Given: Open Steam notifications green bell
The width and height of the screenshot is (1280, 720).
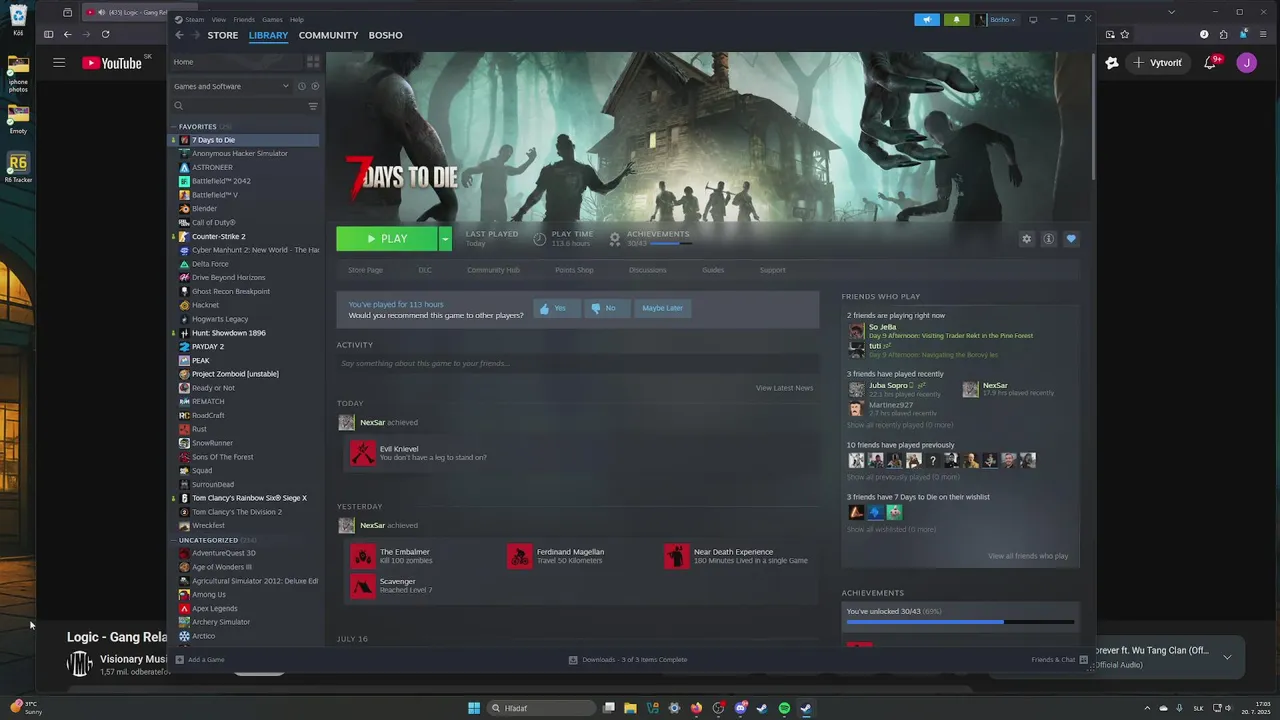Looking at the screenshot, I should 956,19.
